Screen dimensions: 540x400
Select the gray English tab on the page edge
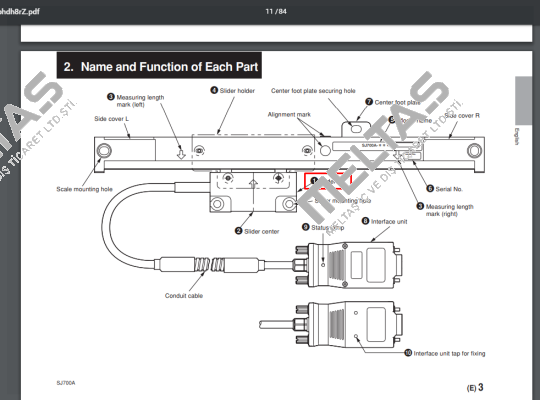[523, 101]
